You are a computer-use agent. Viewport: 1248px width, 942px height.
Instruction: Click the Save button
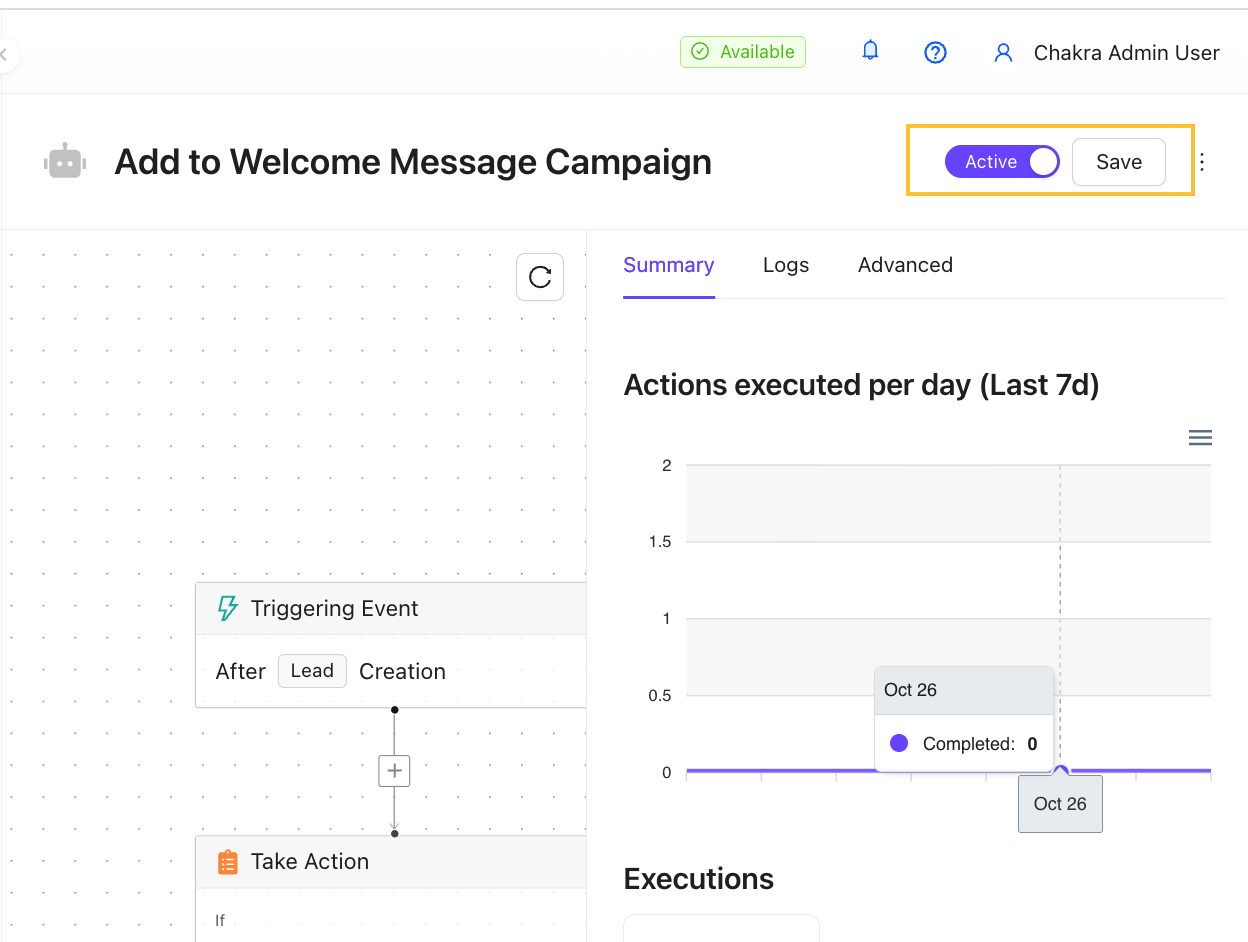pyautogui.click(x=1118, y=161)
